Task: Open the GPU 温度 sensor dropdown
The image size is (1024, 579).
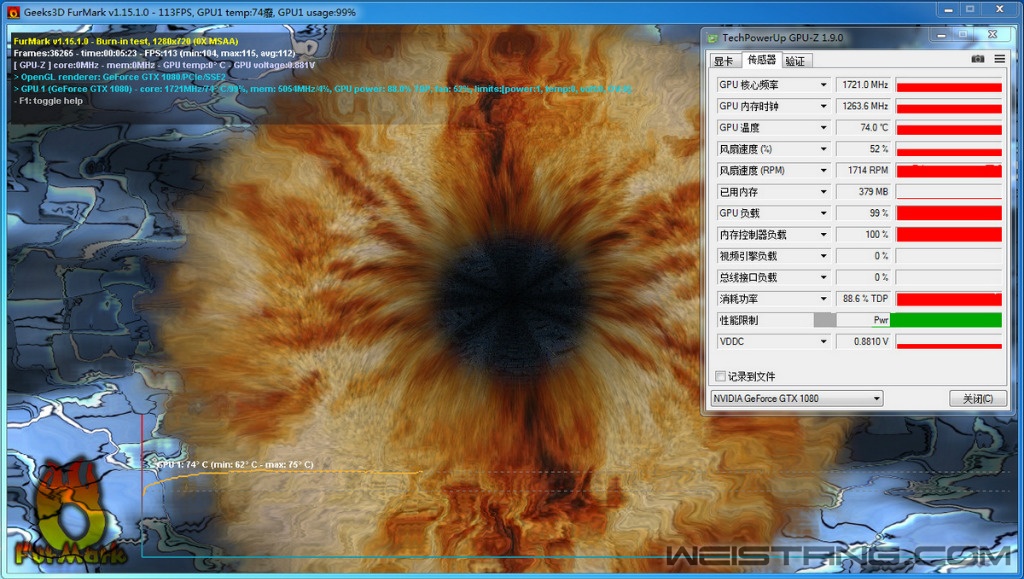Action: [823, 128]
